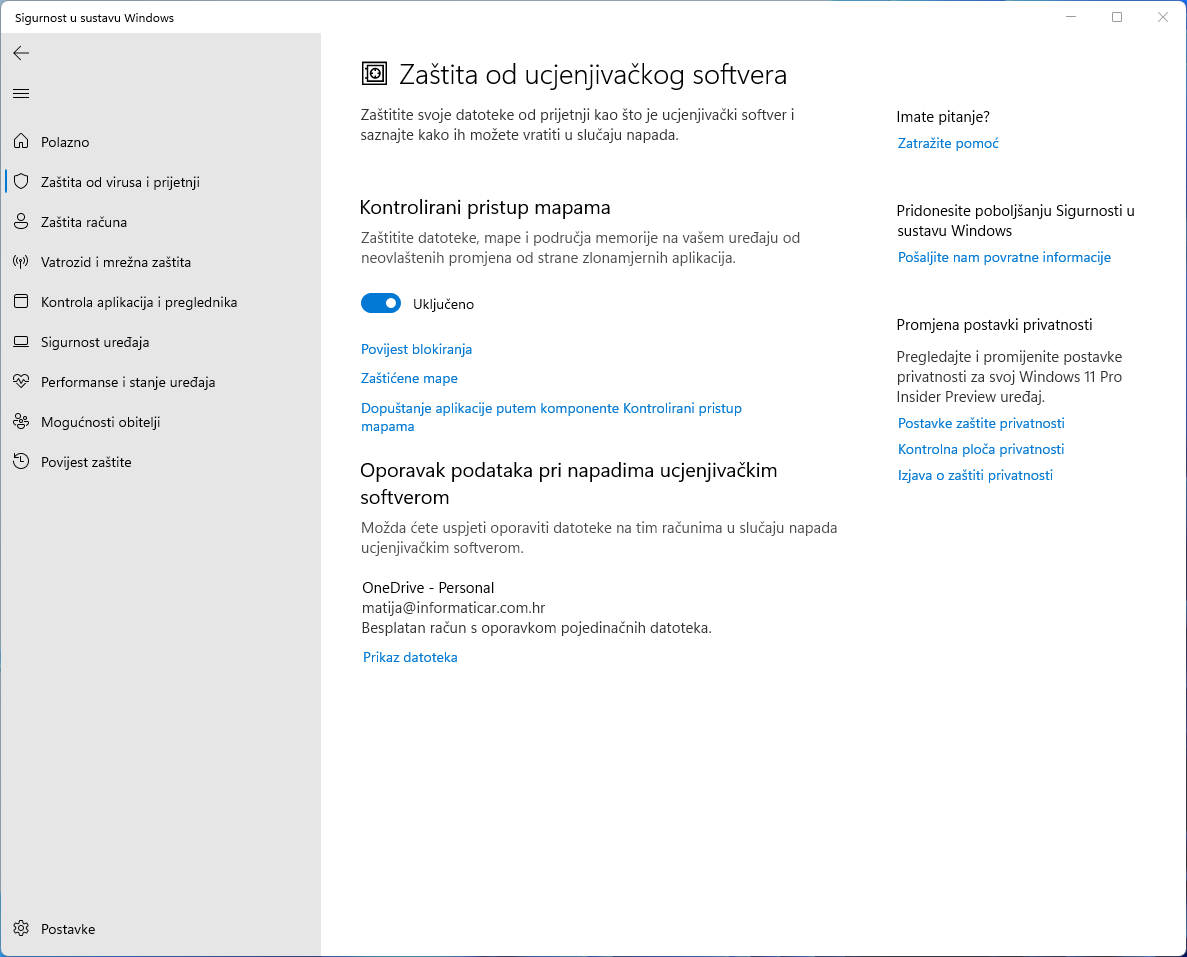Click the Performanse heart monitor icon

21,382
